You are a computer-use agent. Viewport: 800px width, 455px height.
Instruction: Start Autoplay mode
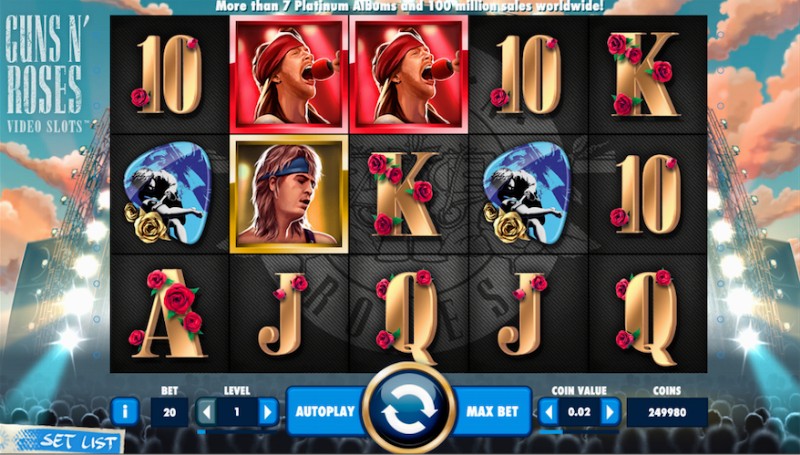326,411
